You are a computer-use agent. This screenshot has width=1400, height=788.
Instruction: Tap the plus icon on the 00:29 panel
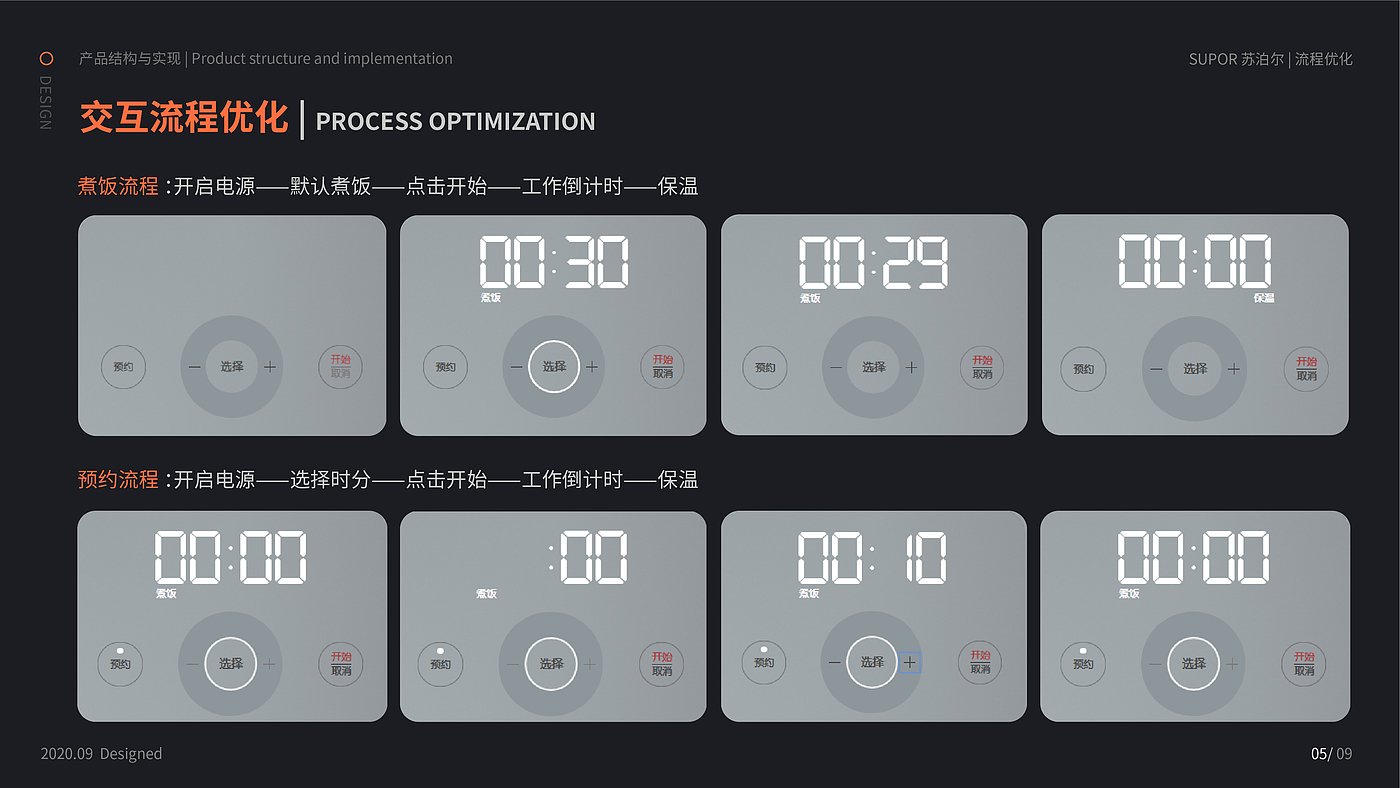click(x=911, y=367)
